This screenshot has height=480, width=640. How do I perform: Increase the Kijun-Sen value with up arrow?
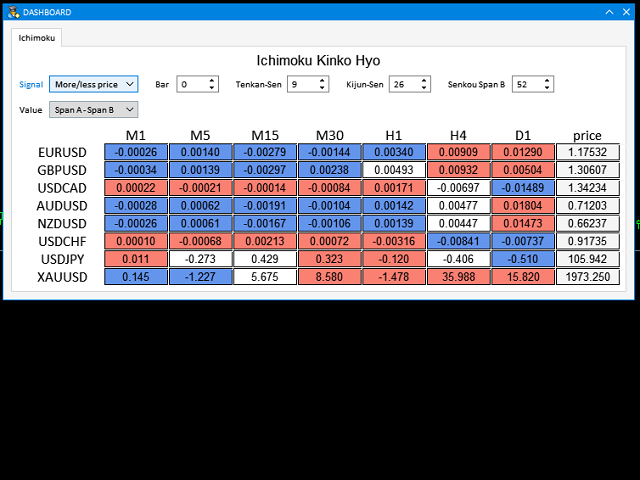[423, 81]
